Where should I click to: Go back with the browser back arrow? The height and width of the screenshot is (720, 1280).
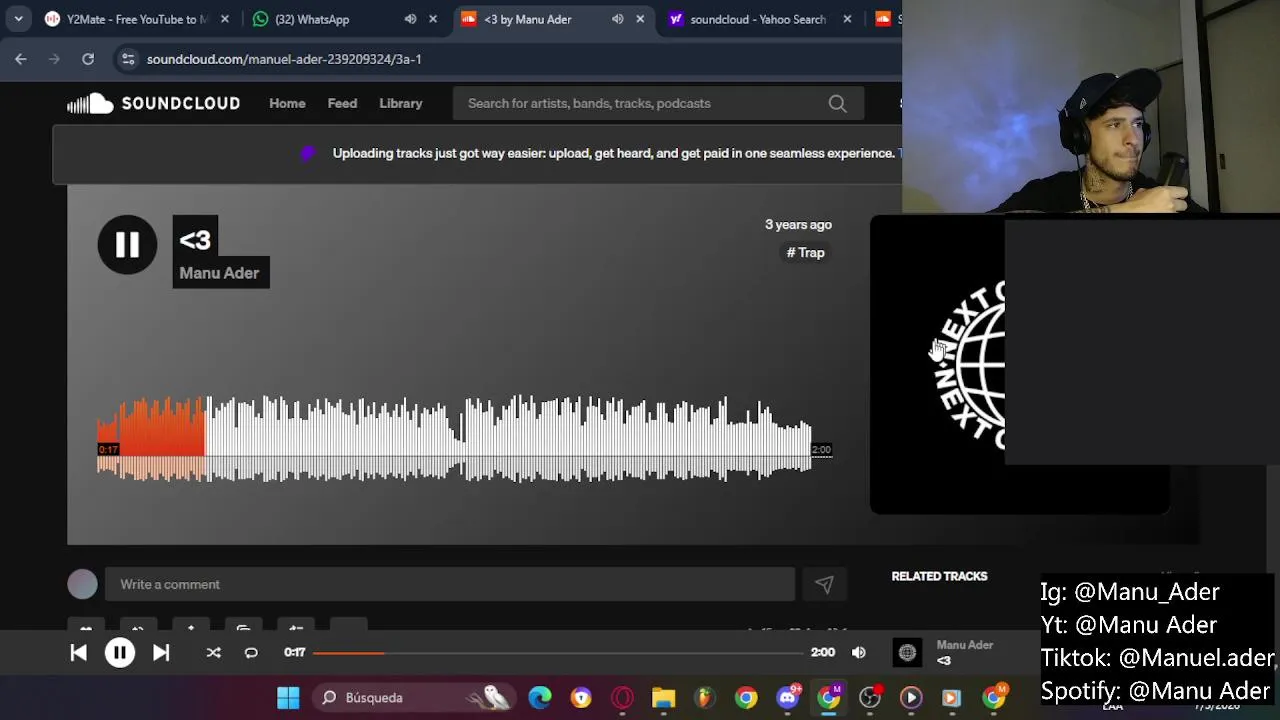coord(21,59)
